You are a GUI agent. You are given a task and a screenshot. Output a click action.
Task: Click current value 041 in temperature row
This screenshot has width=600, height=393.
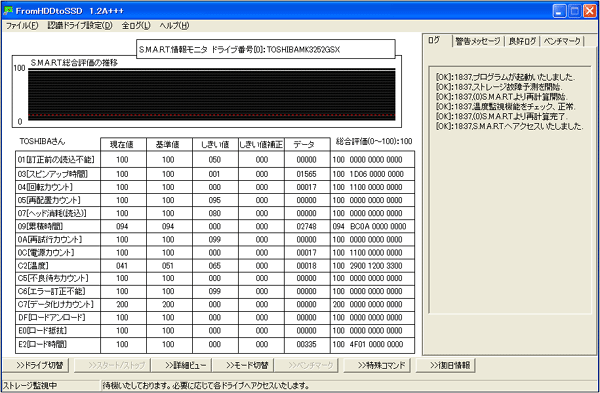click(122, 266)
